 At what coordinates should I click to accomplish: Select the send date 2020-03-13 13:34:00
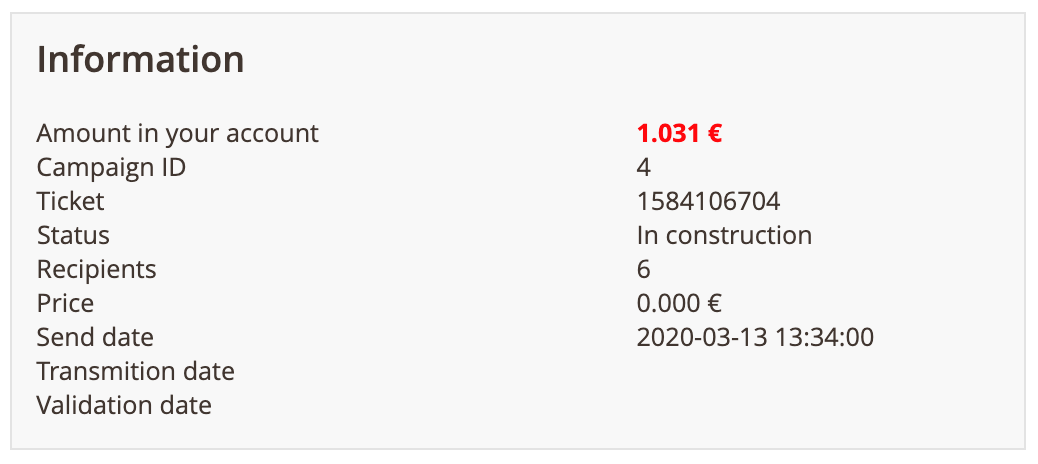[x=755, y=338]
